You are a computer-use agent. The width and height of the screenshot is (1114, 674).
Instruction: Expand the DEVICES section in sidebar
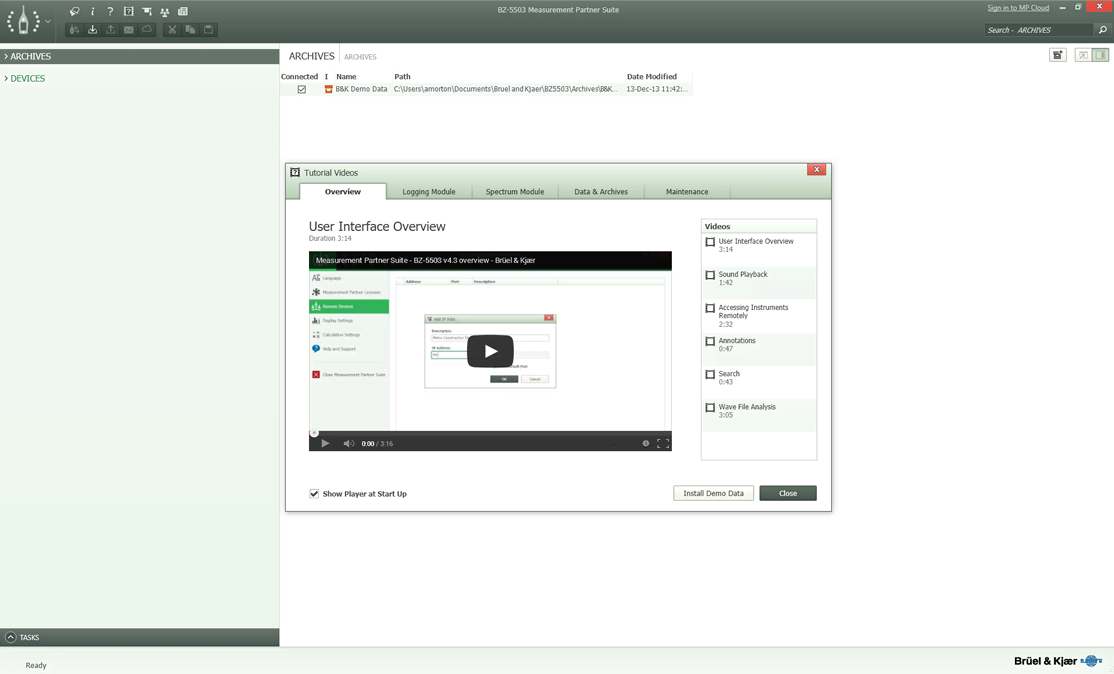[x=27, y=78]
